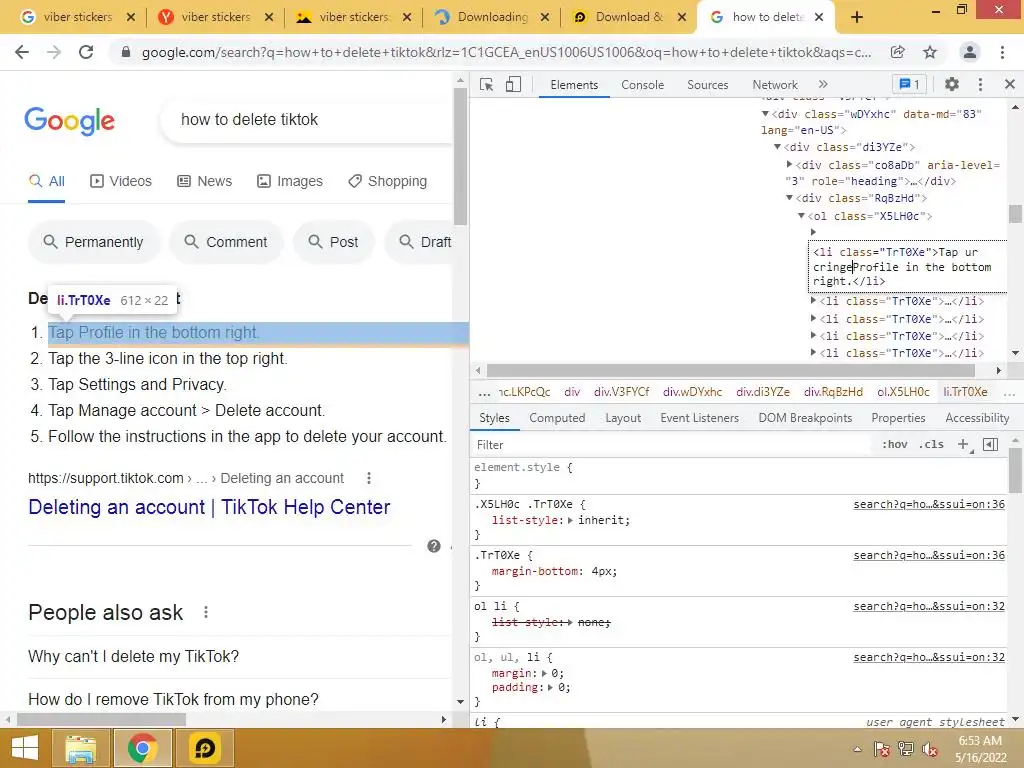Screen dimensions: 1024x768
Task: Close the DevTools panel
Action: coord(1010,84)
